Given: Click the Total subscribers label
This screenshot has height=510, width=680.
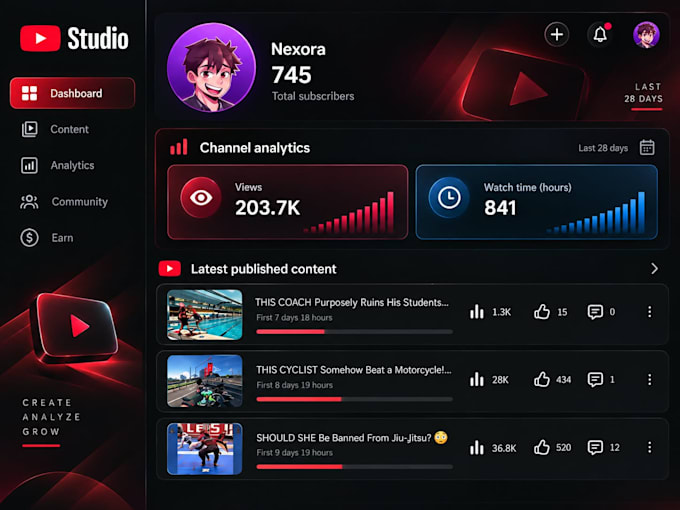Looking at the screenshot, I should (x=313, y=96).
